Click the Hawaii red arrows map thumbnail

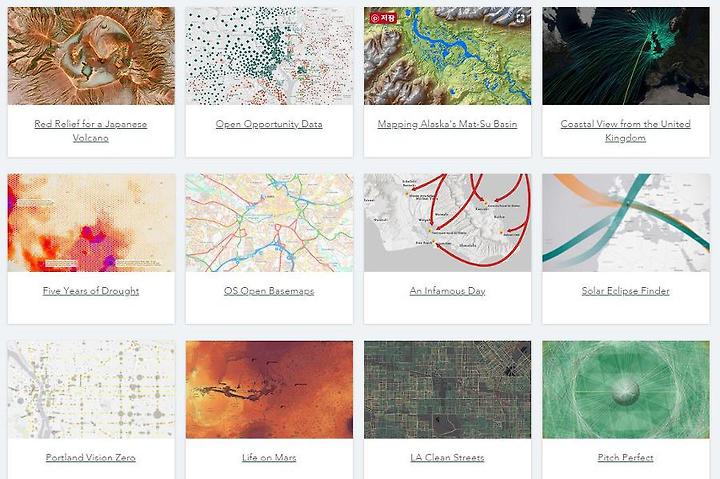[447, 223]
